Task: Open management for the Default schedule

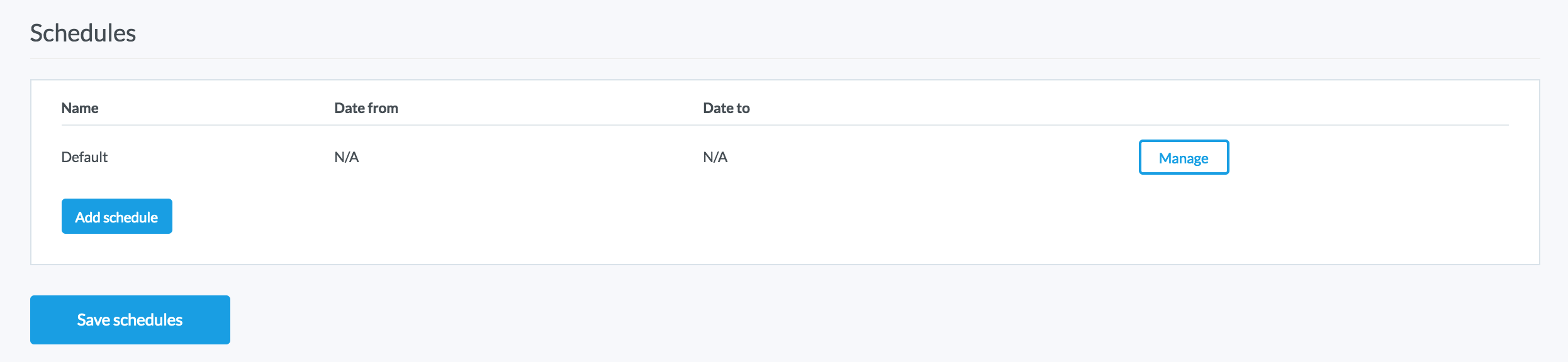Action: (x=1183, y=157)
